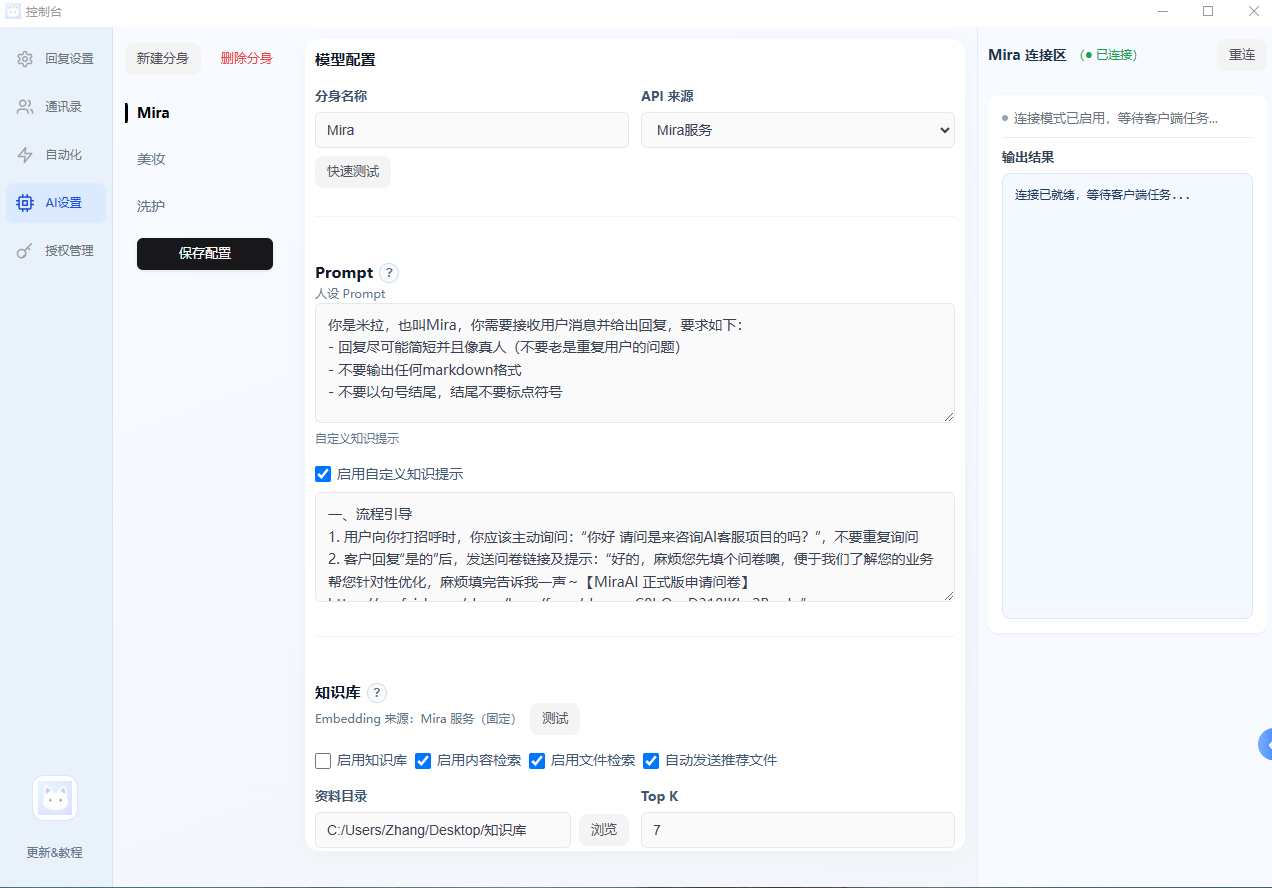The height and width of the screenshot is (888, 1272).
Task: Click the black 保存配置 button
Action: coord(205,254)
